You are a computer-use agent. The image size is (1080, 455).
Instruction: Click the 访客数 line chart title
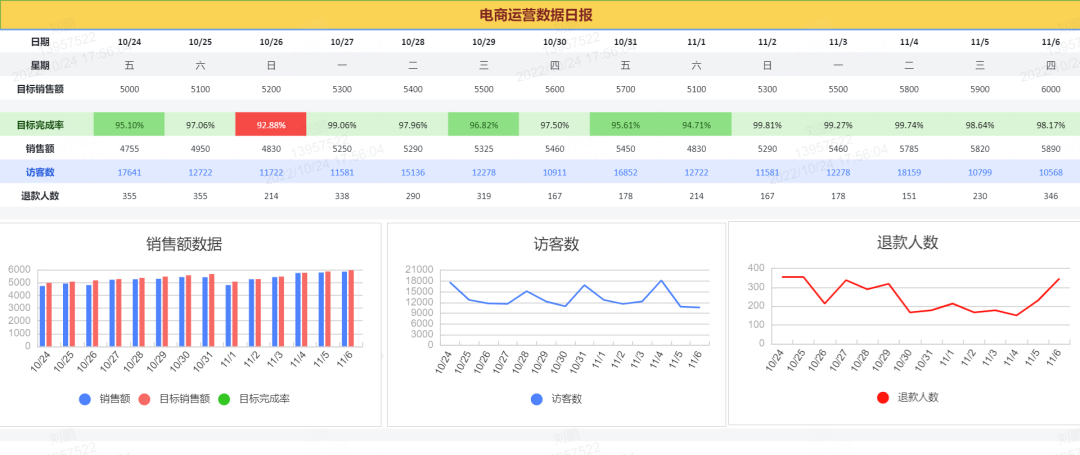point(556,244)
